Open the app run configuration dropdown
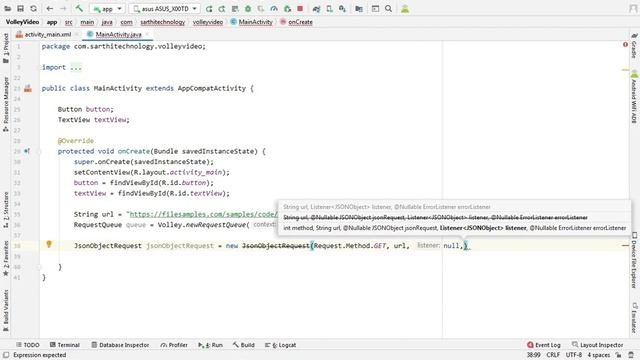This screenshot has height=360, width=640. [107, 9]
